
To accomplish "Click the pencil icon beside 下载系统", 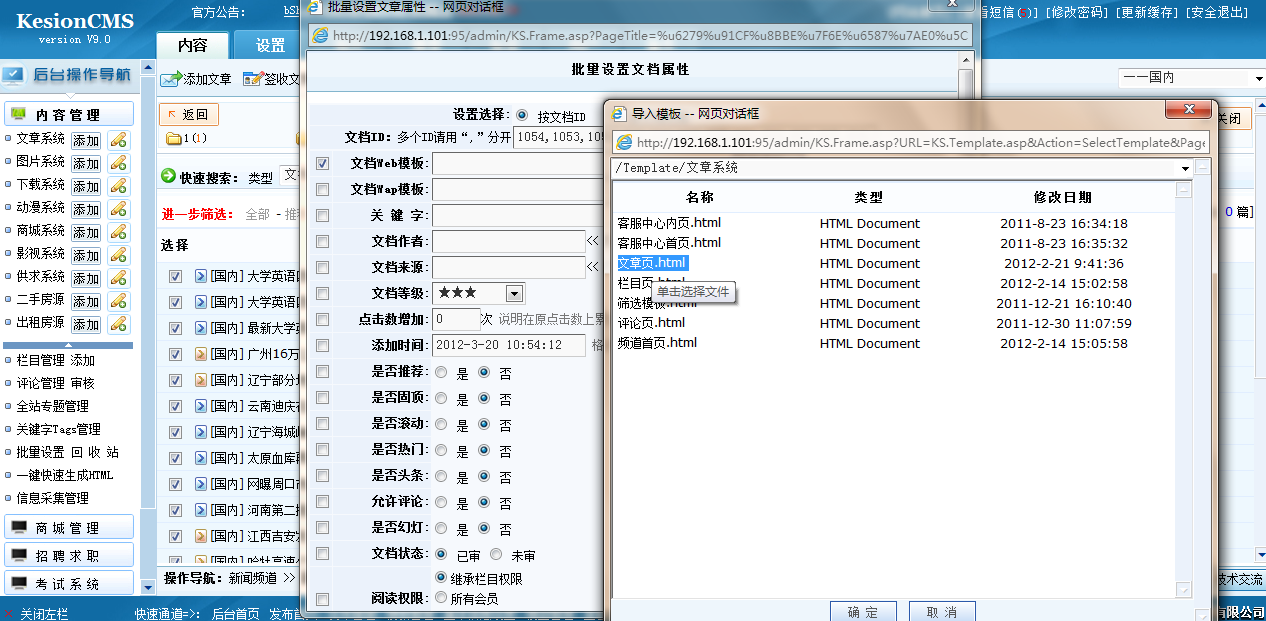I will pos(119,186).
